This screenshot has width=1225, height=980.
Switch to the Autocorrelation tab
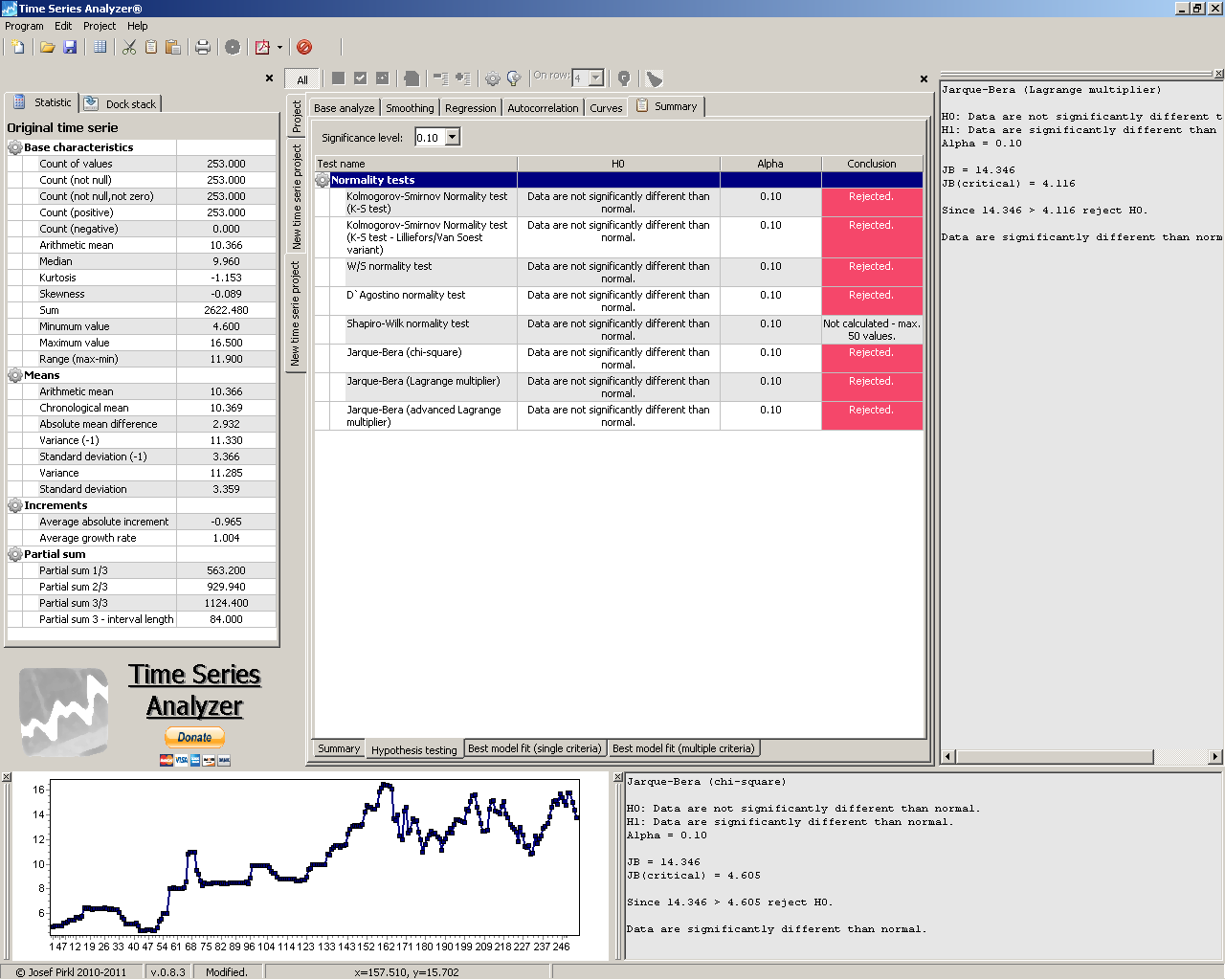pyautogui.click(x=543, y=108)
